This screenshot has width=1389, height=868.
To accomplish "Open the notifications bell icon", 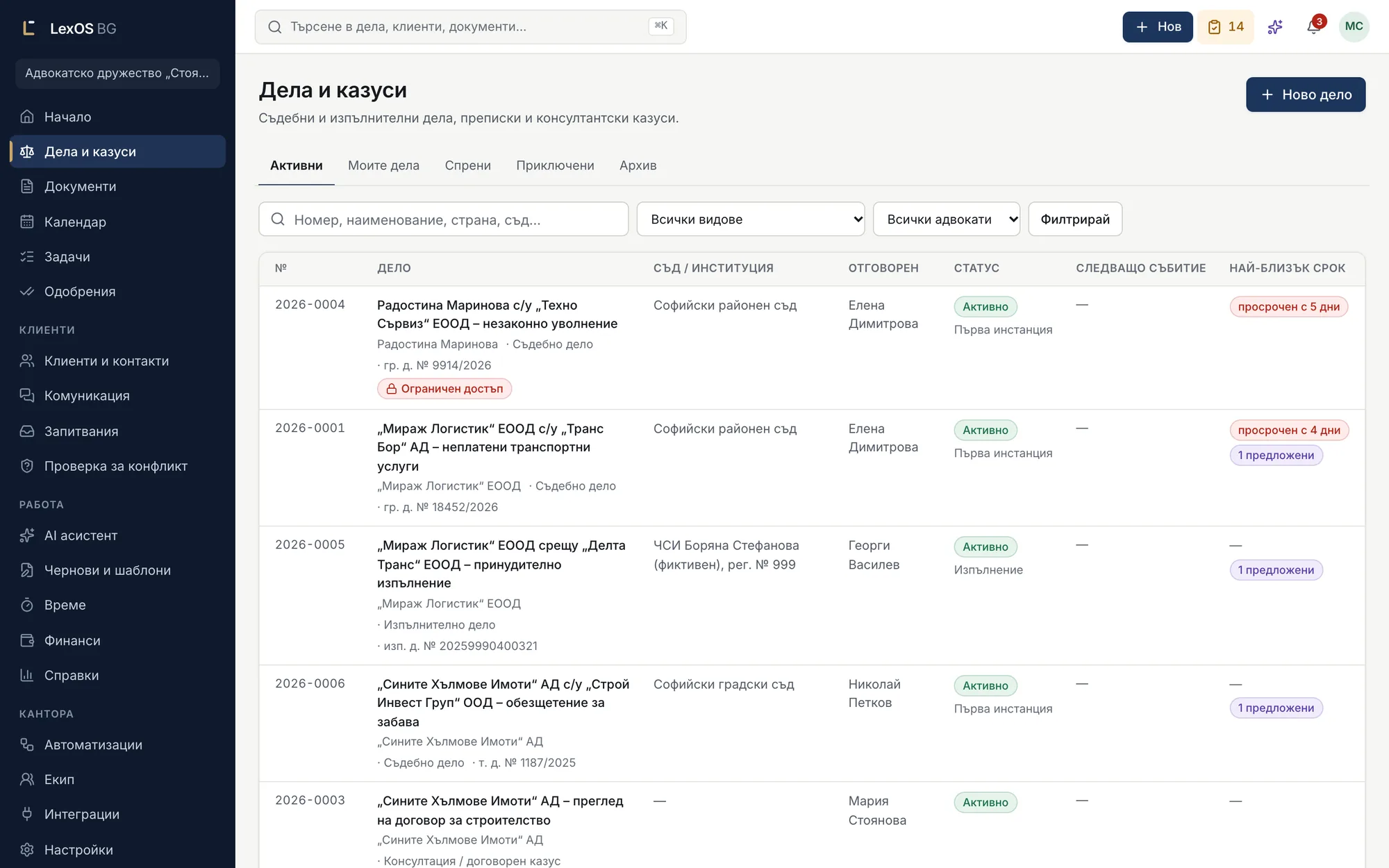I will tap(1313, 26).
